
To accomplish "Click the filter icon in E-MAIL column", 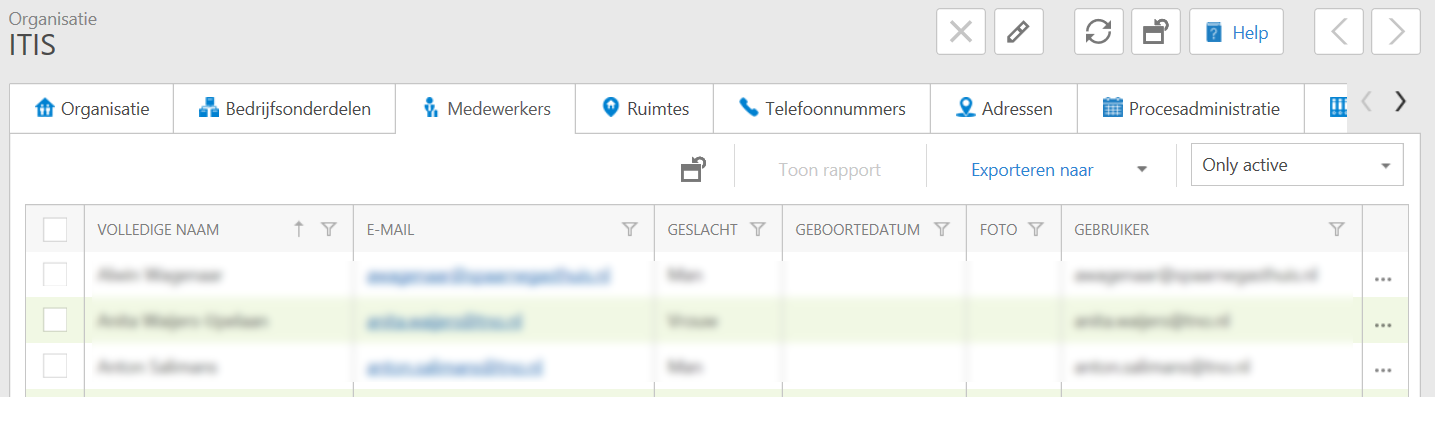I will point(629,230).
